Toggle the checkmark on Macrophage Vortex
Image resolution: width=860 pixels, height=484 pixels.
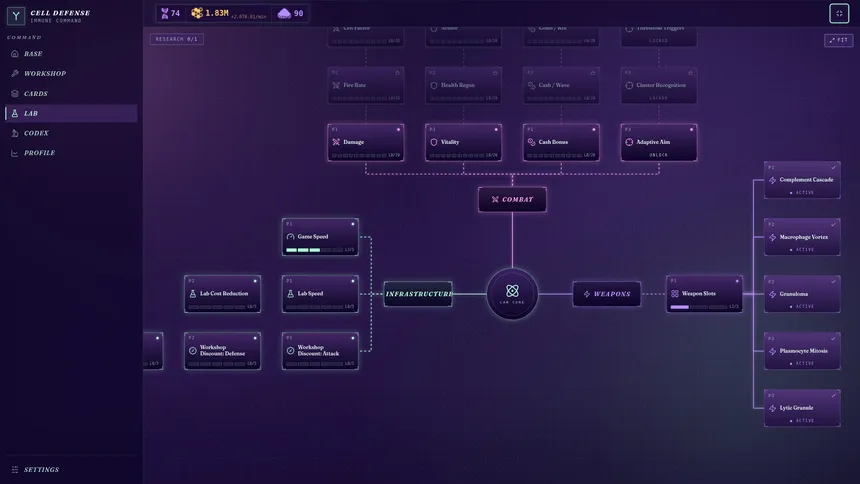click(x=834, y=224)
